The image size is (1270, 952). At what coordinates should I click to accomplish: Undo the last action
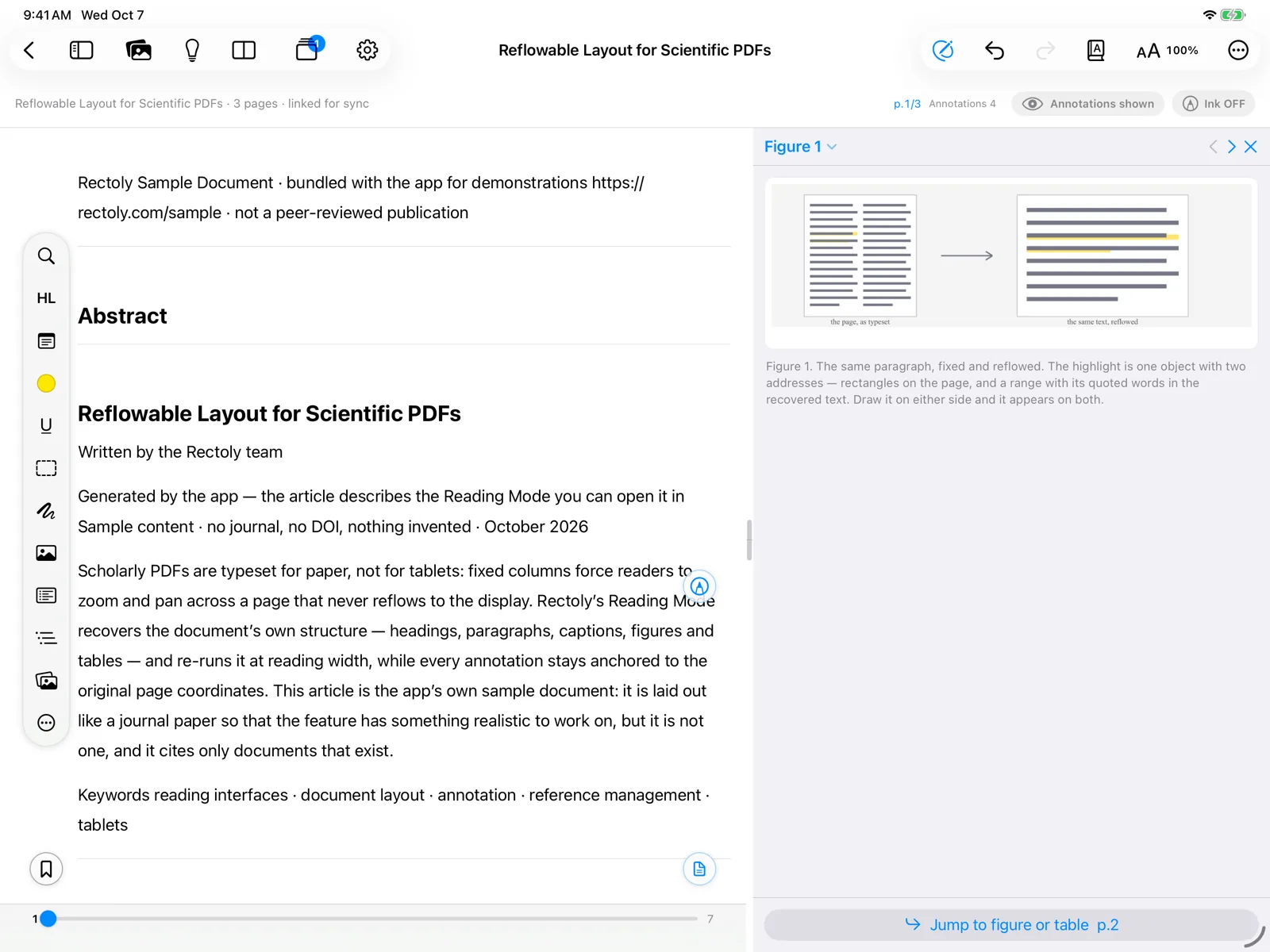pyautogui.click(x=995, y=51)
